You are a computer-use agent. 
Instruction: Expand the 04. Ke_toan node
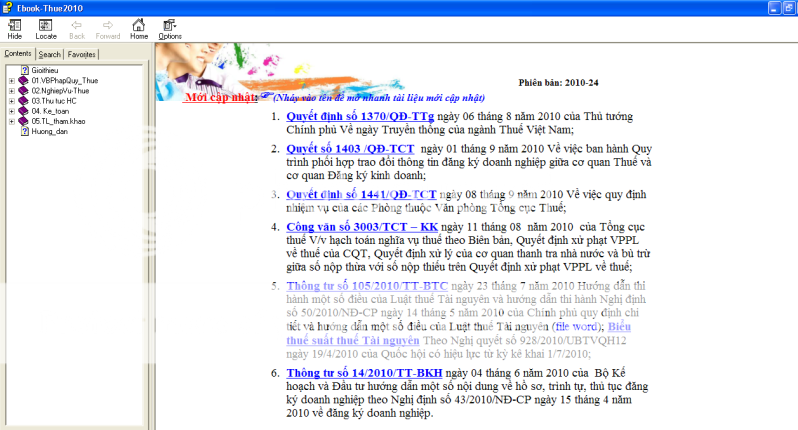click(x=12, y=111)
